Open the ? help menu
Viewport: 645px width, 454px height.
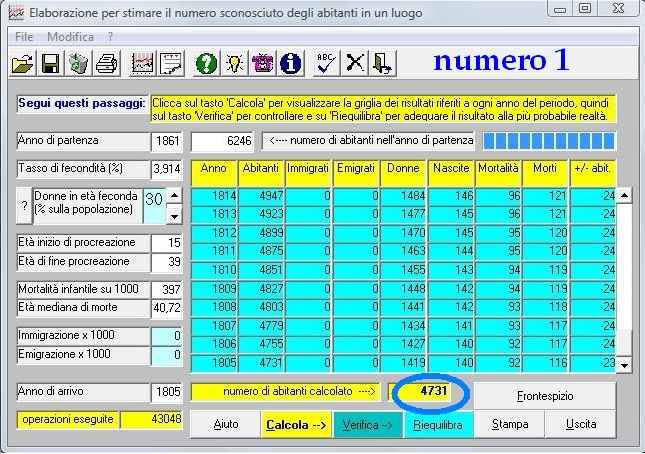(x=110, y=37)
